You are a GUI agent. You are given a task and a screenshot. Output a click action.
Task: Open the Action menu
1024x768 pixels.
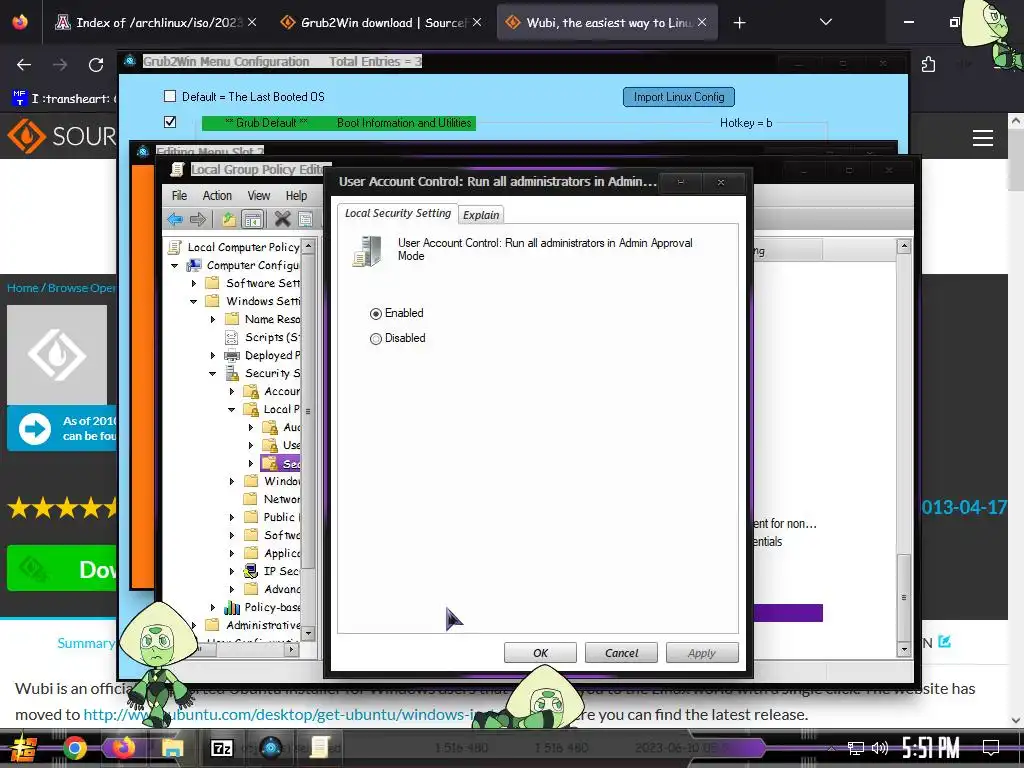pyautogui.click(x=217, y=195)
